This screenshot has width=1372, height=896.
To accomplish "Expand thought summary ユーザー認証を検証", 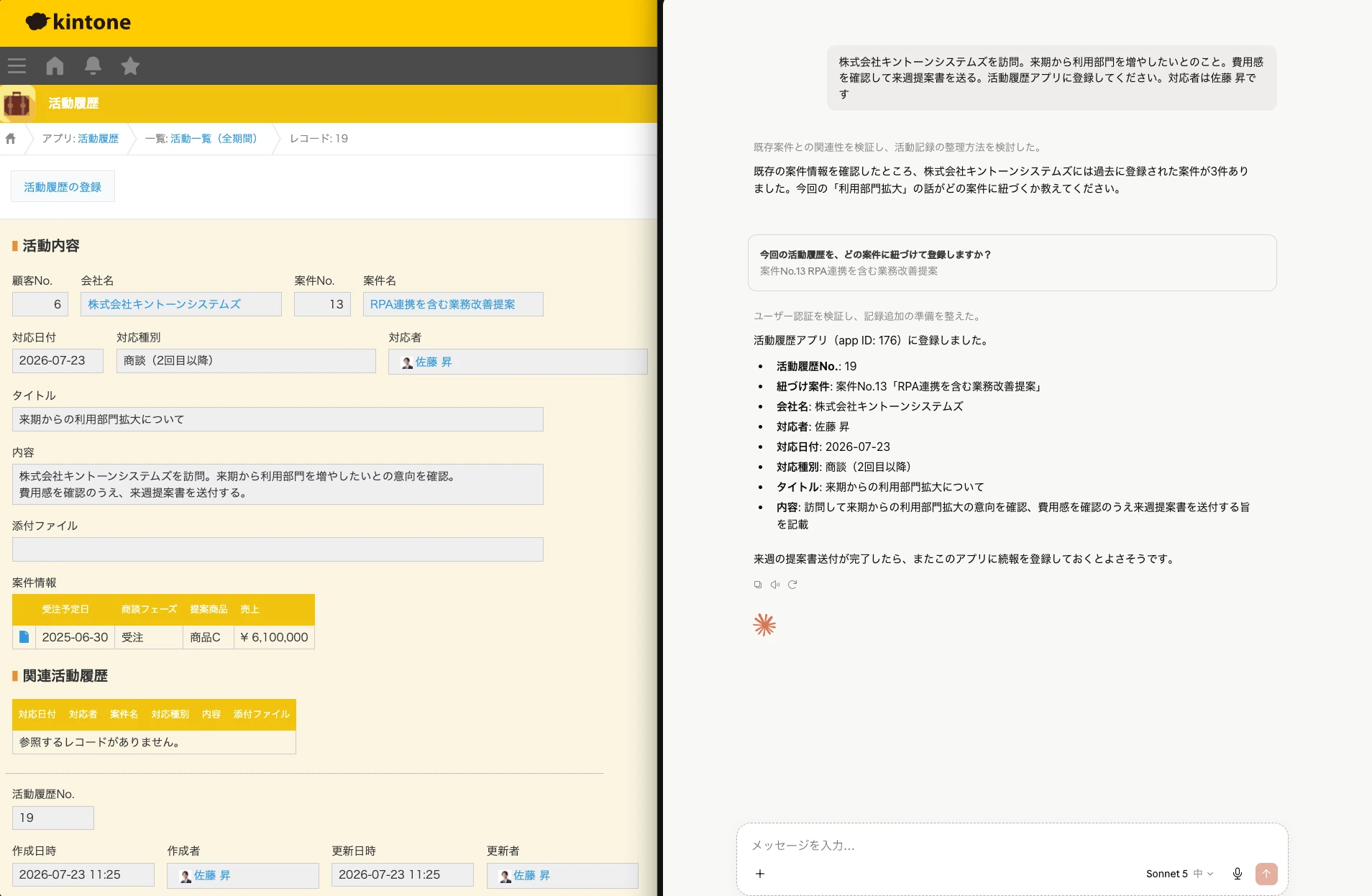I will (x=868, y=316).
